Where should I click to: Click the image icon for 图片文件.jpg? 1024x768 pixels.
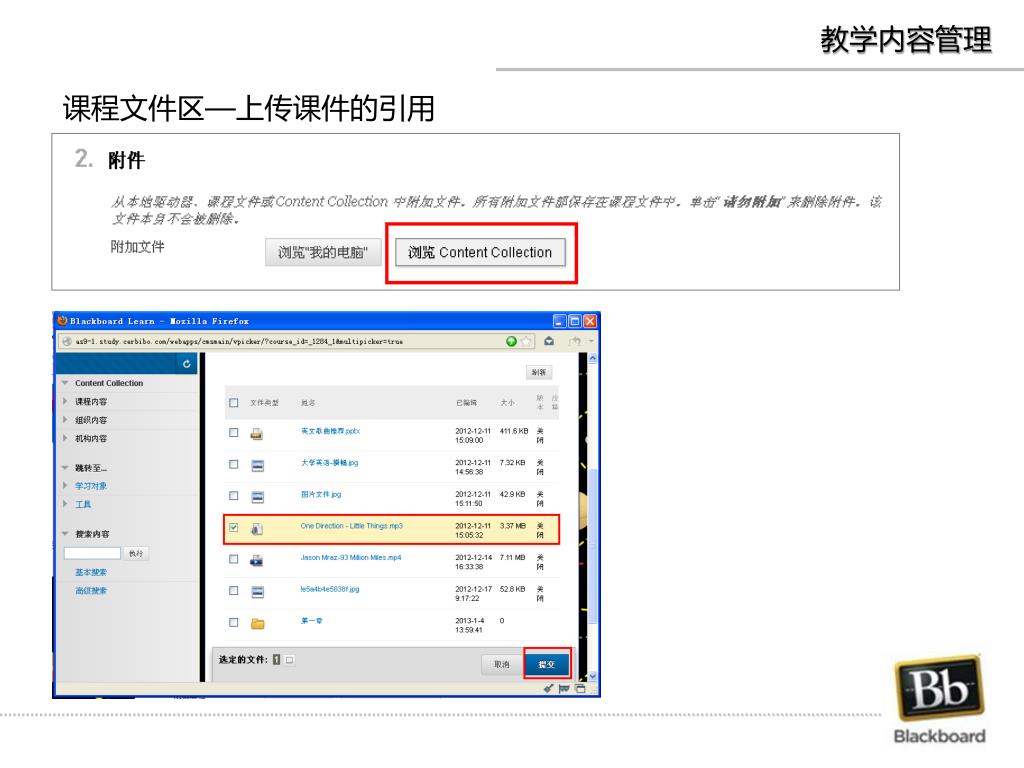pyautogui.click(x=258, y=497)
